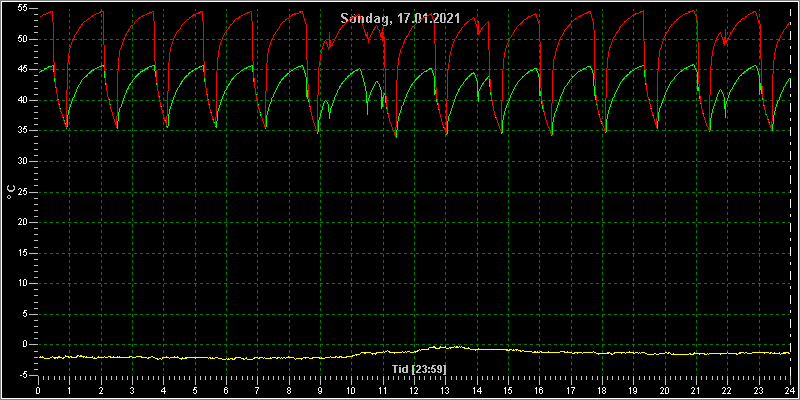Select hour 6 on the time axis

point(226,391)
